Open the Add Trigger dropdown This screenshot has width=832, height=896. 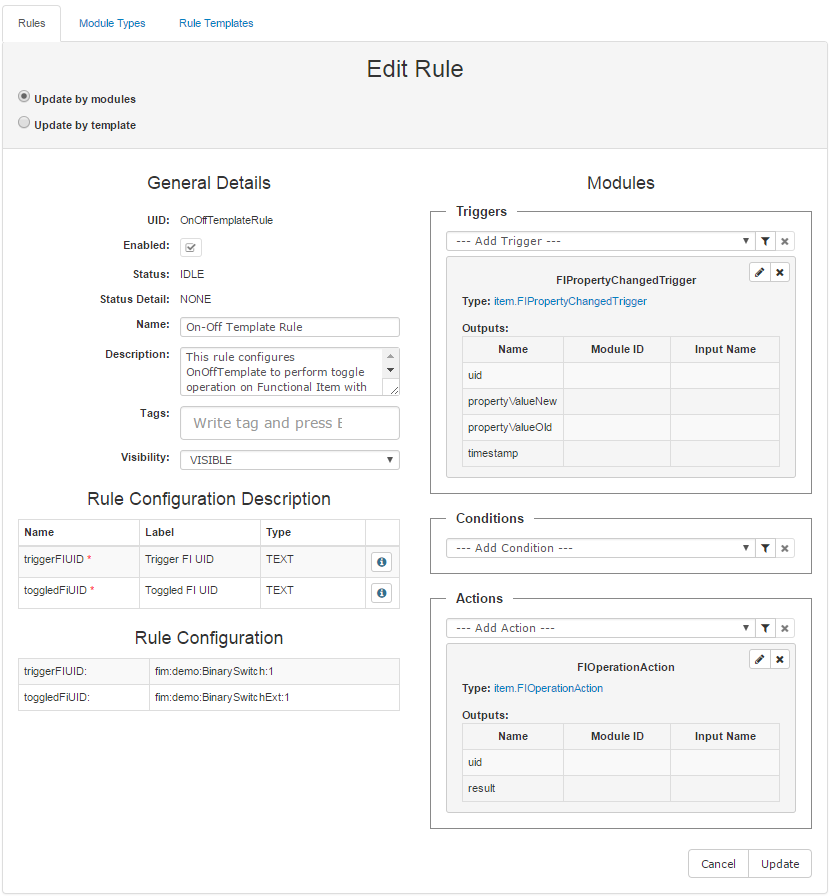pyautogui.click(x=600, y=241)
